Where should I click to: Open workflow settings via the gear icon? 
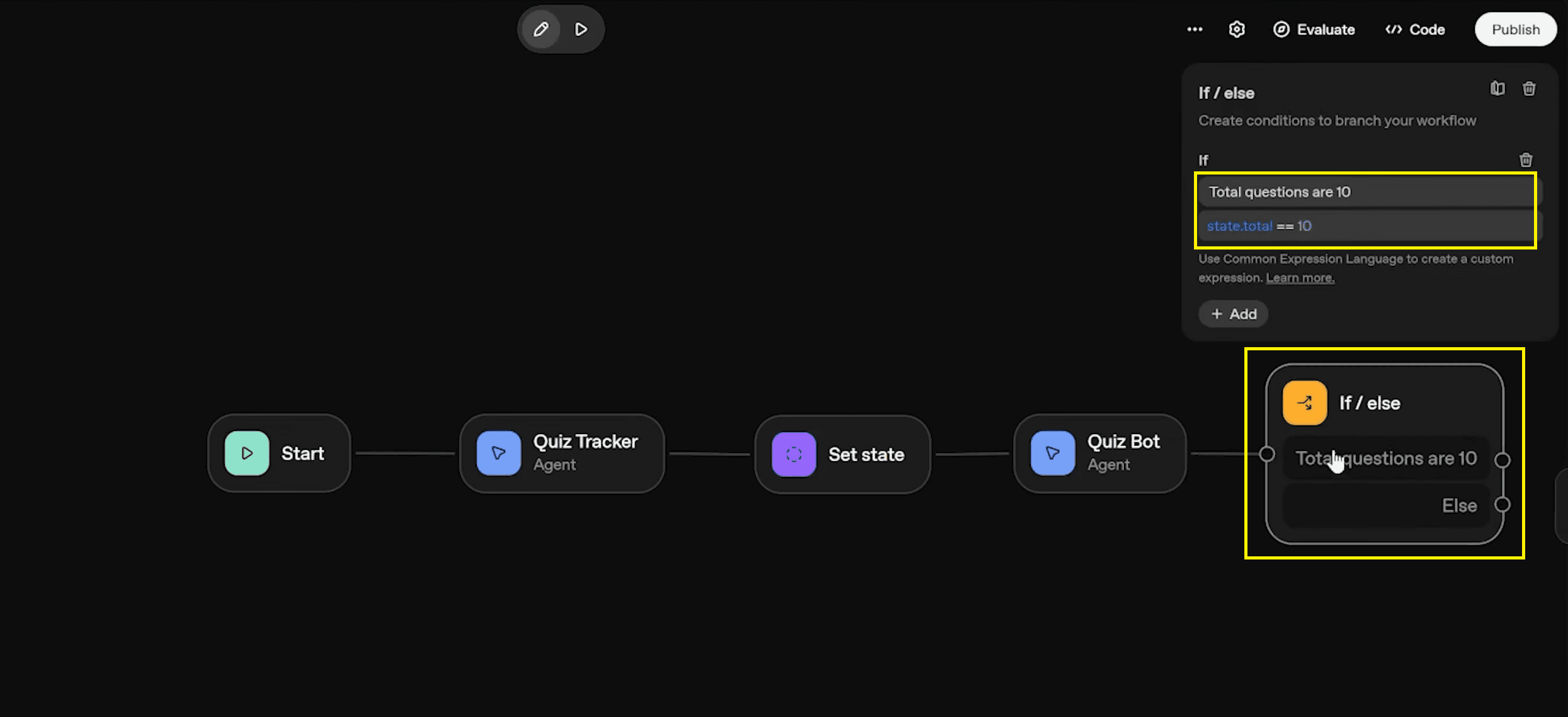coord(1236,29)
